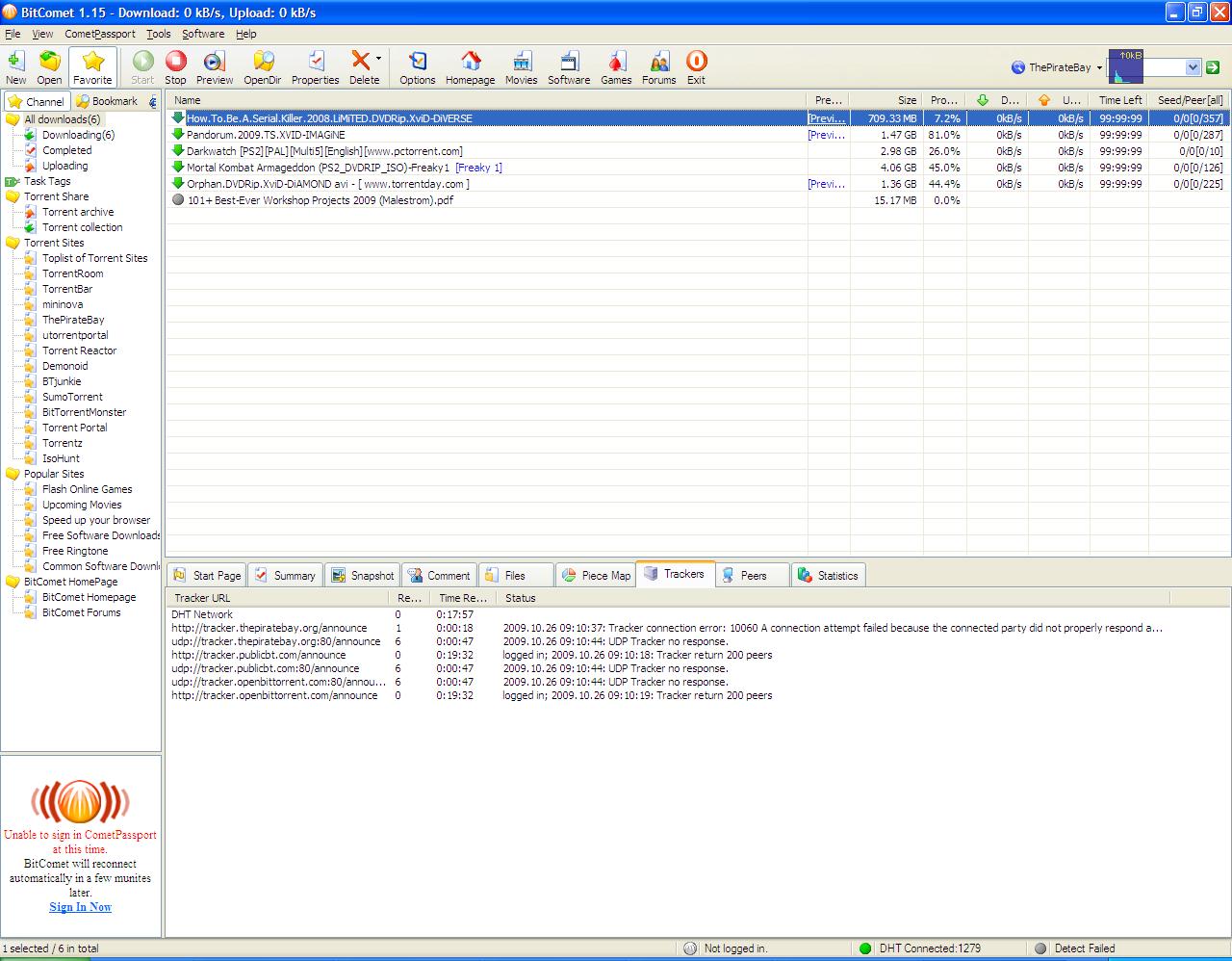This screenshot has width=1232, height=961.
Task: Open BitComet Forums in sidebar
Action: coord(82,612)
